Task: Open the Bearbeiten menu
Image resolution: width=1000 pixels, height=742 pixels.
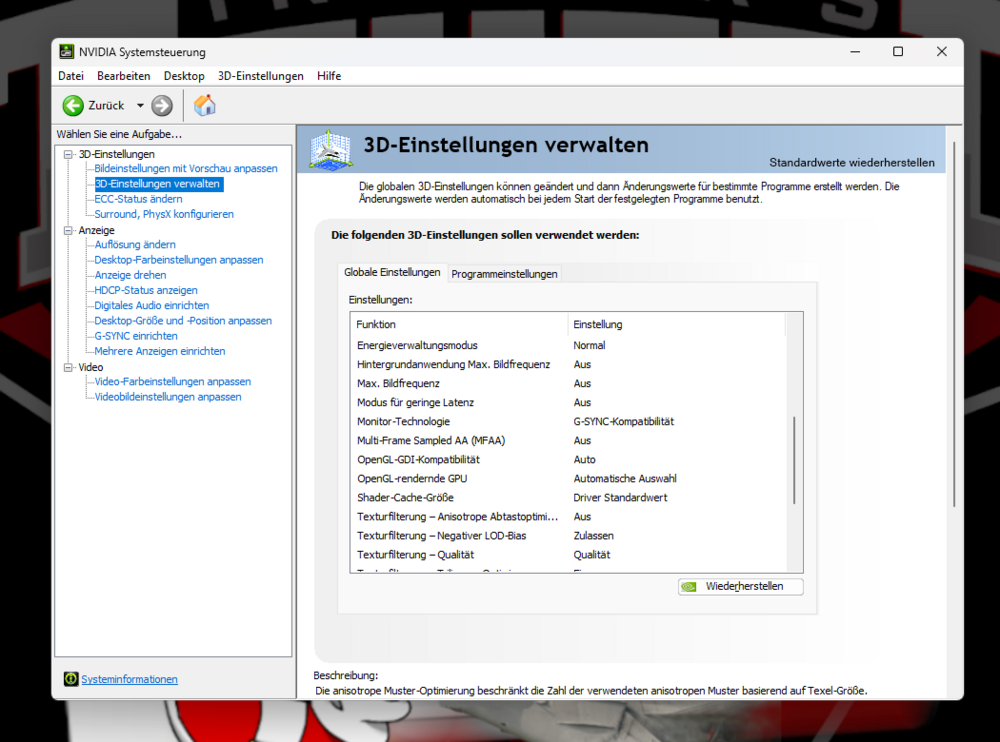Action: [x=123, y=75]
